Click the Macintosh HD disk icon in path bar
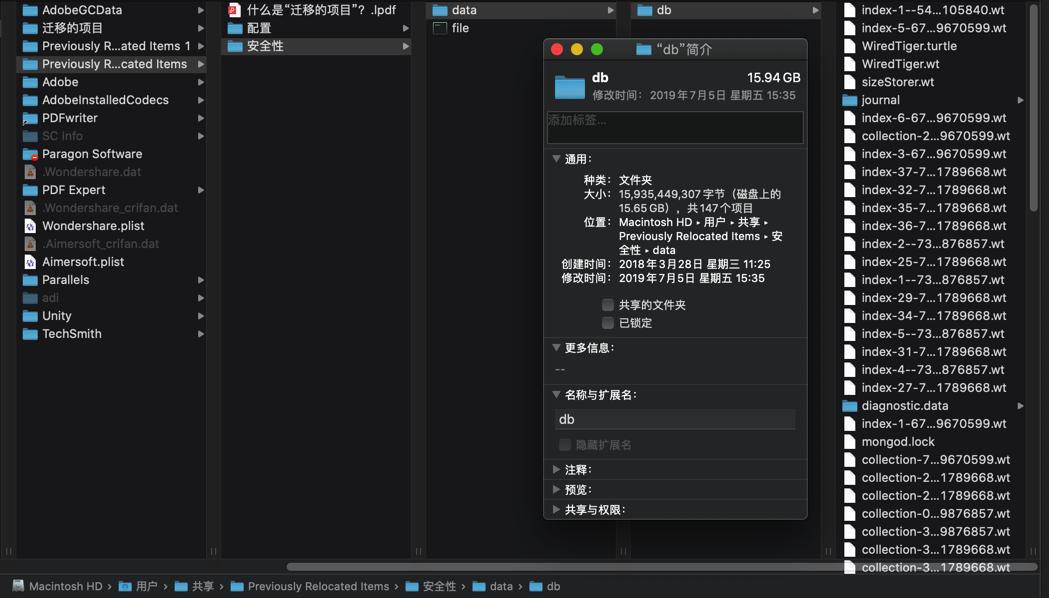This screenshot has width=1049, height=598. pos(18,586)
